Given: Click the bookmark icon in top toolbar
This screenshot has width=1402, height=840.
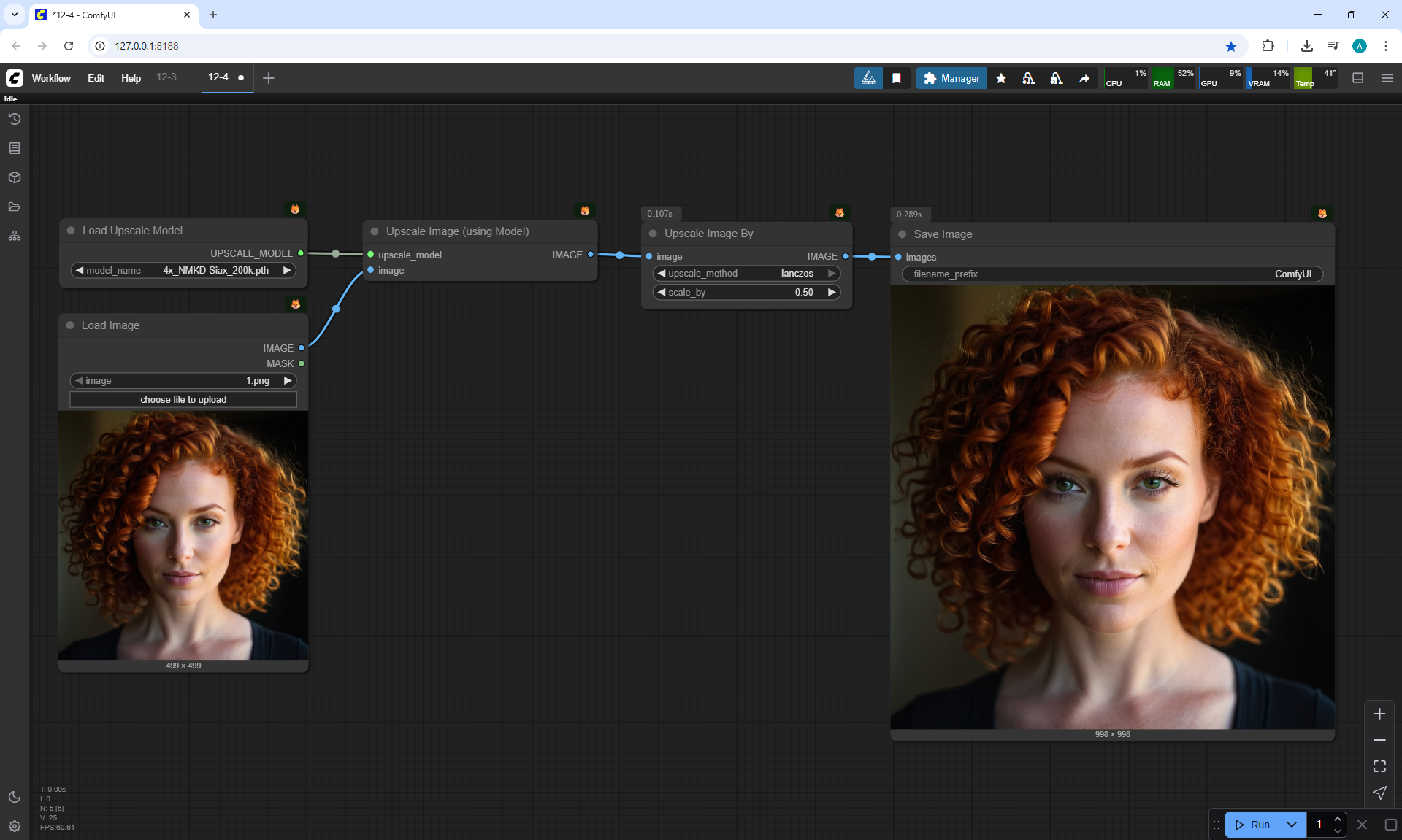Looking at the screenshot, I should click(x=897, y=78).
